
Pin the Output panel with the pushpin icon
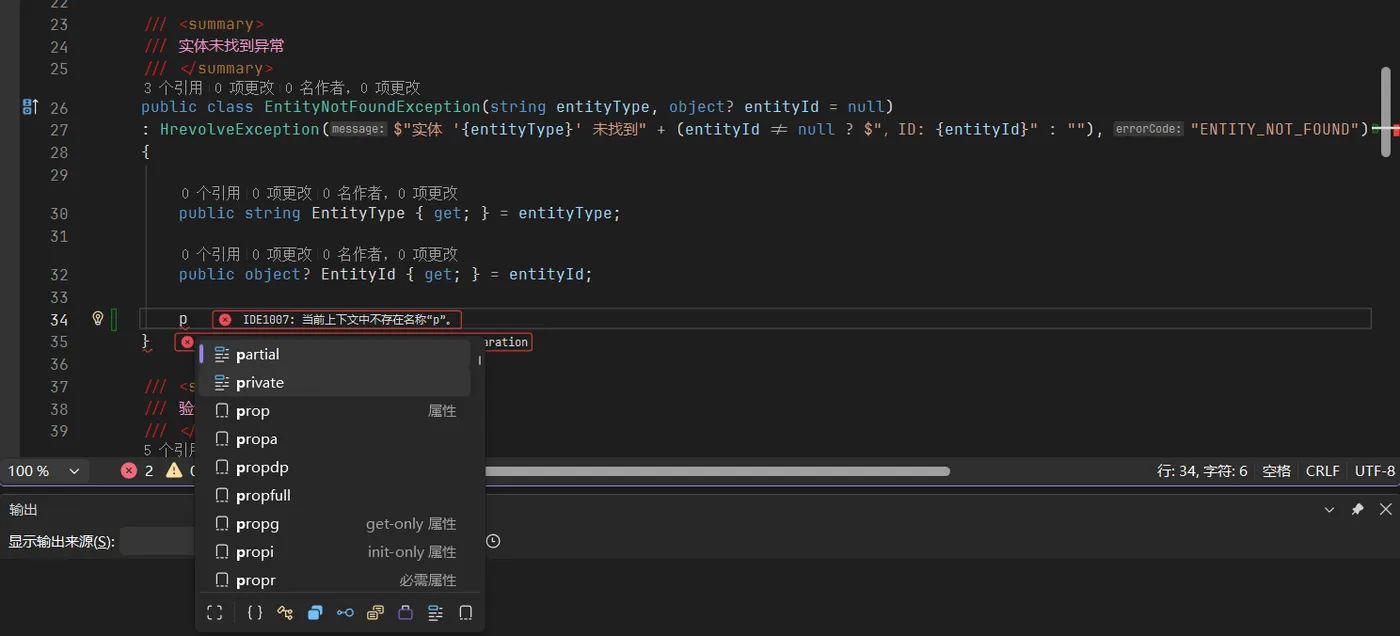[1357, 509]
